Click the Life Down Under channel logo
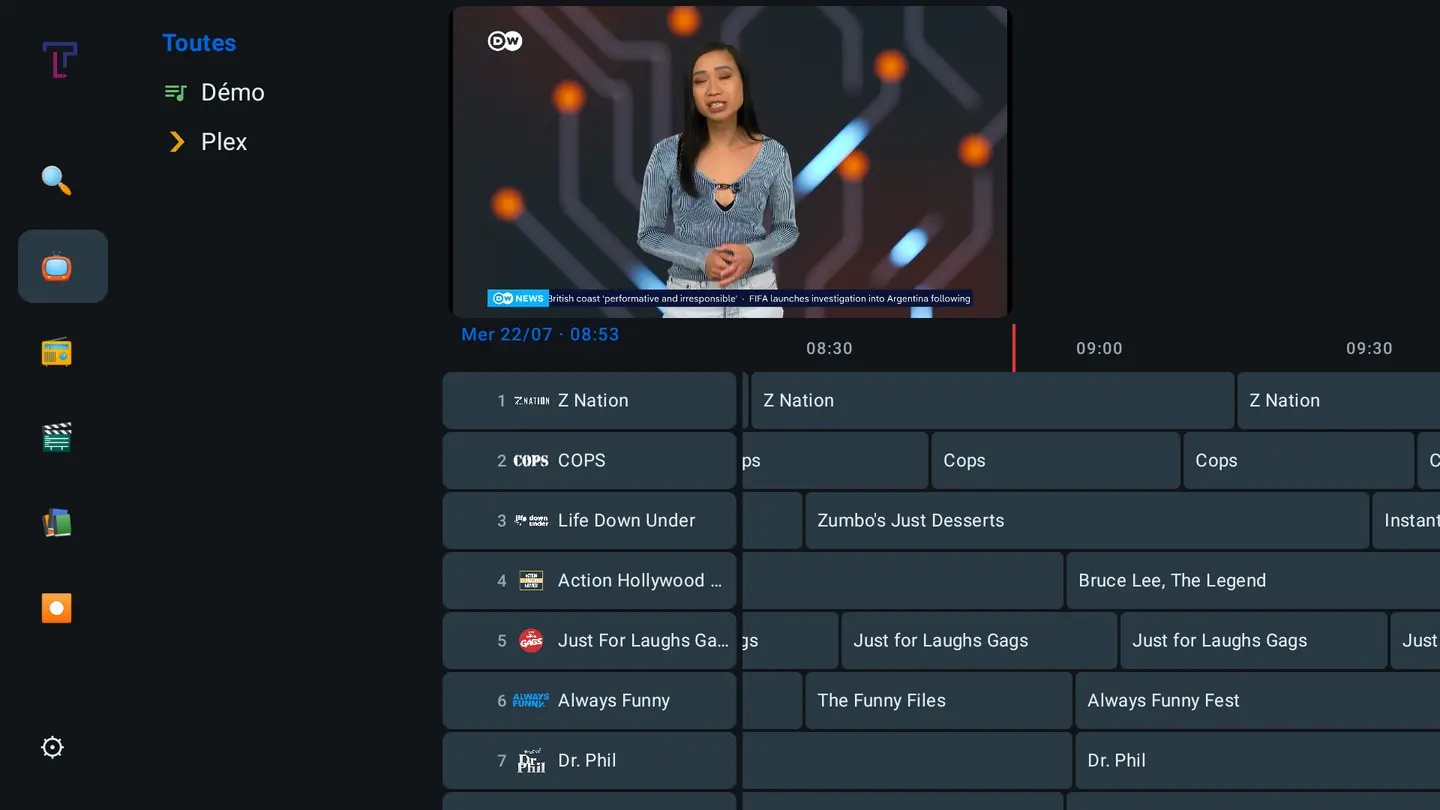Viewport: 1440px width, 810px height. pos(531,520)
